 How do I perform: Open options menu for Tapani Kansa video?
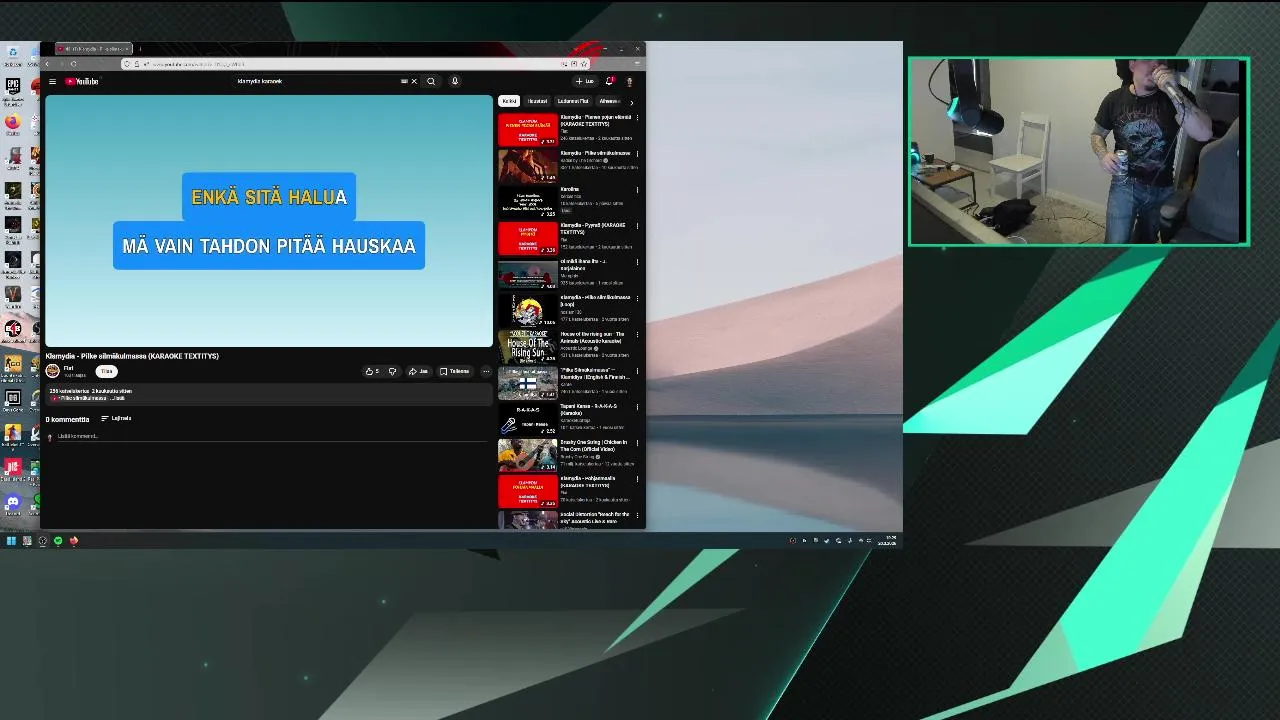click(637, 407)
